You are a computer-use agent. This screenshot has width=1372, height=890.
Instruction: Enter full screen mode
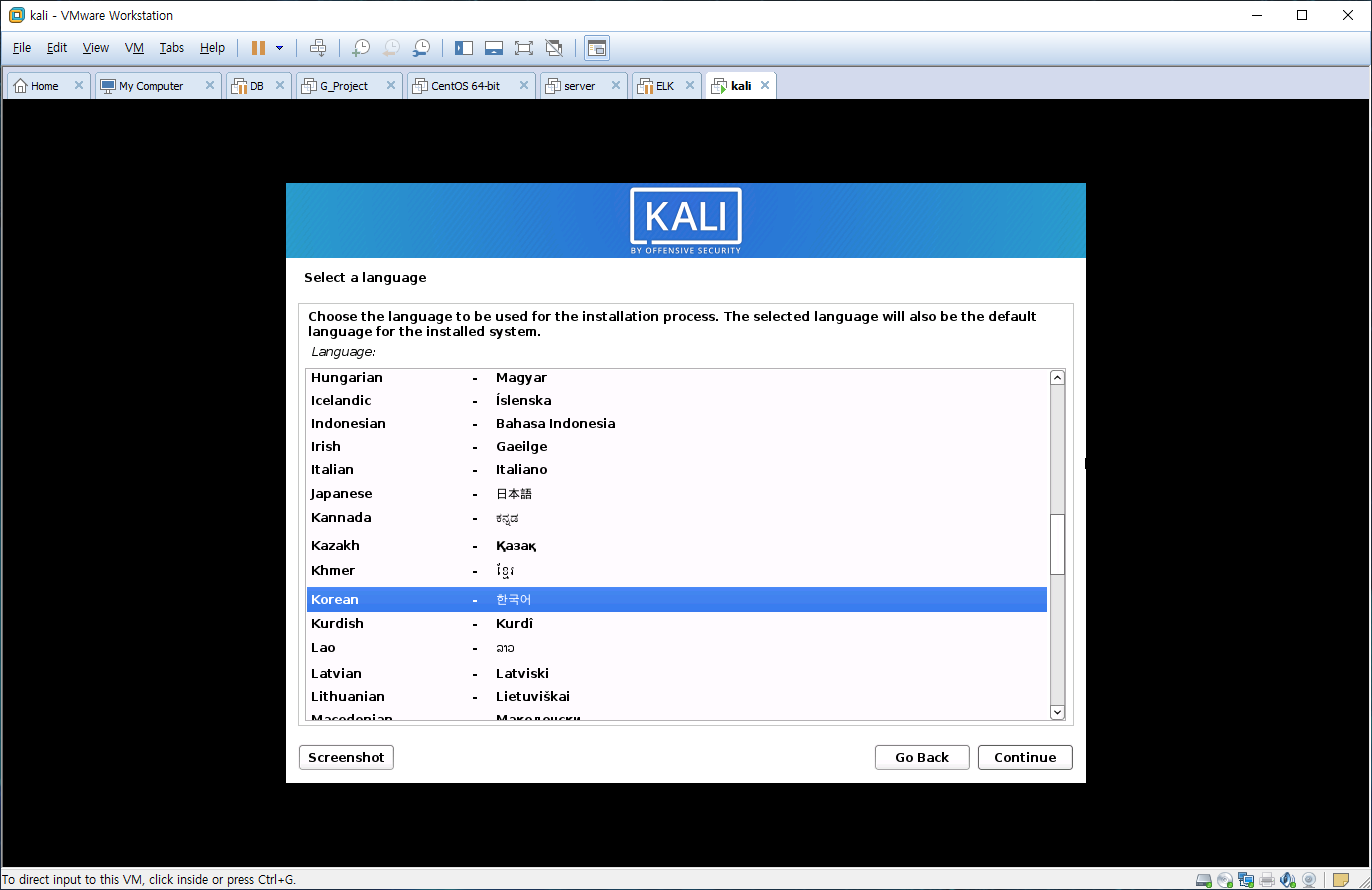(523, 48)
